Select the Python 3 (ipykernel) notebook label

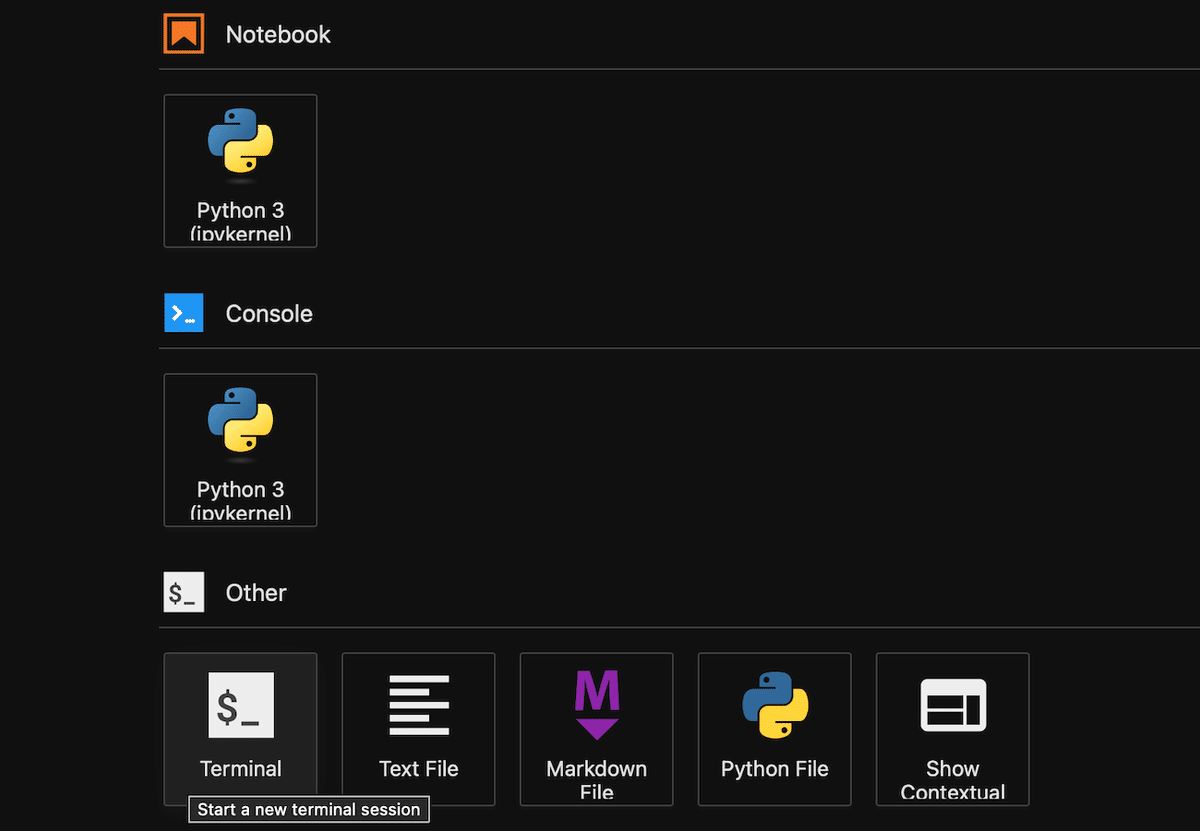[x=240, y=219]
